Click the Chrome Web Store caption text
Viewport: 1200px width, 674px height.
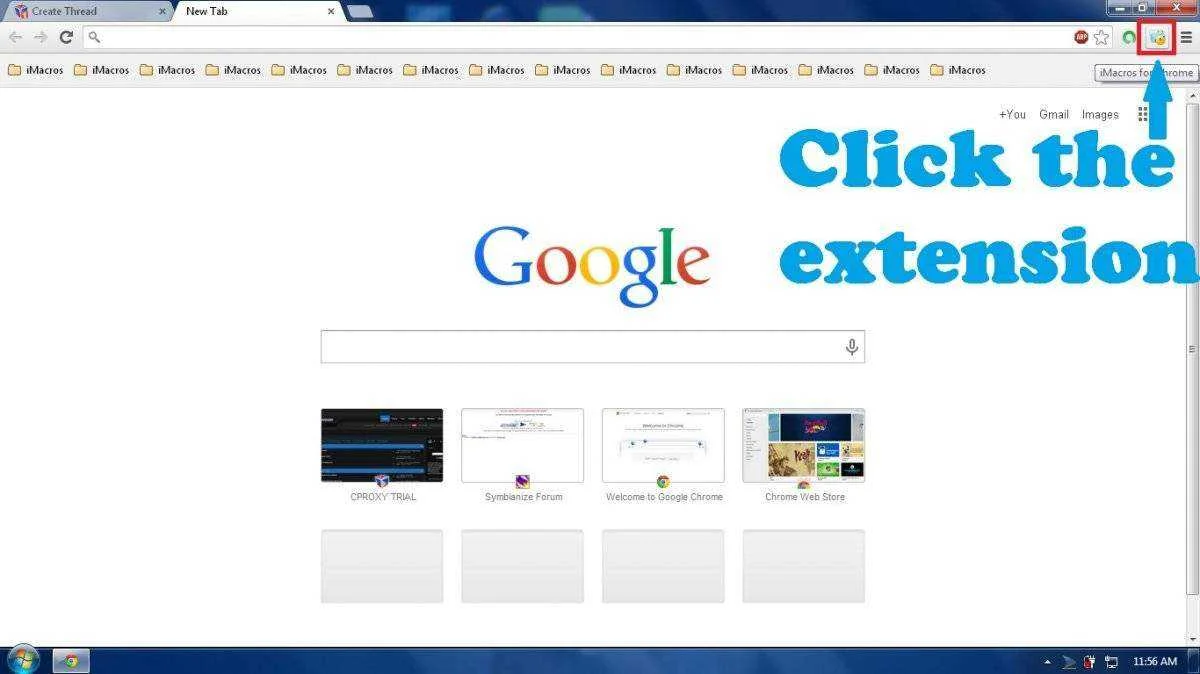(x=804, y=497)
